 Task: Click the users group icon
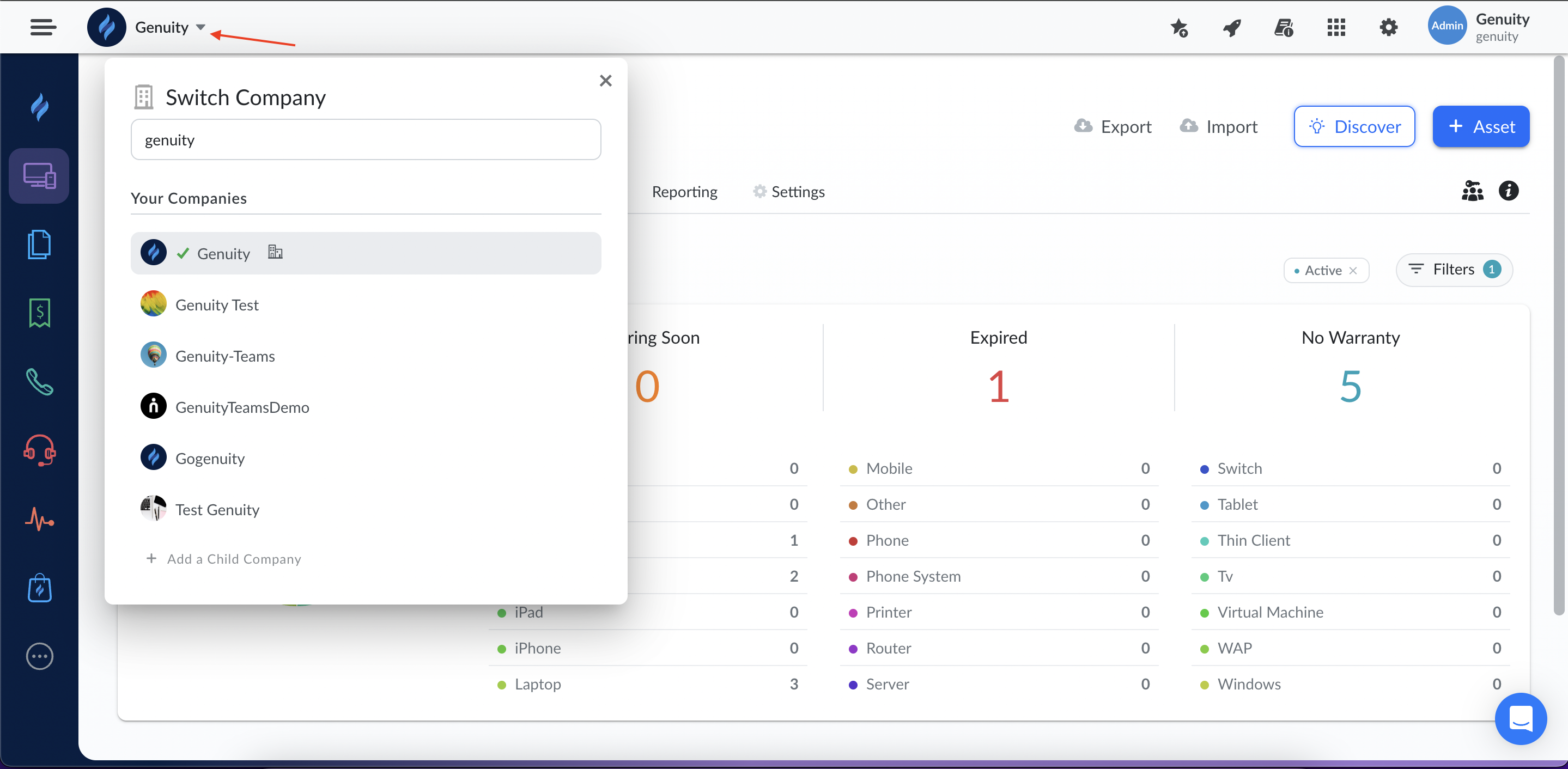pyautogui.click(x=1473, y=191)
